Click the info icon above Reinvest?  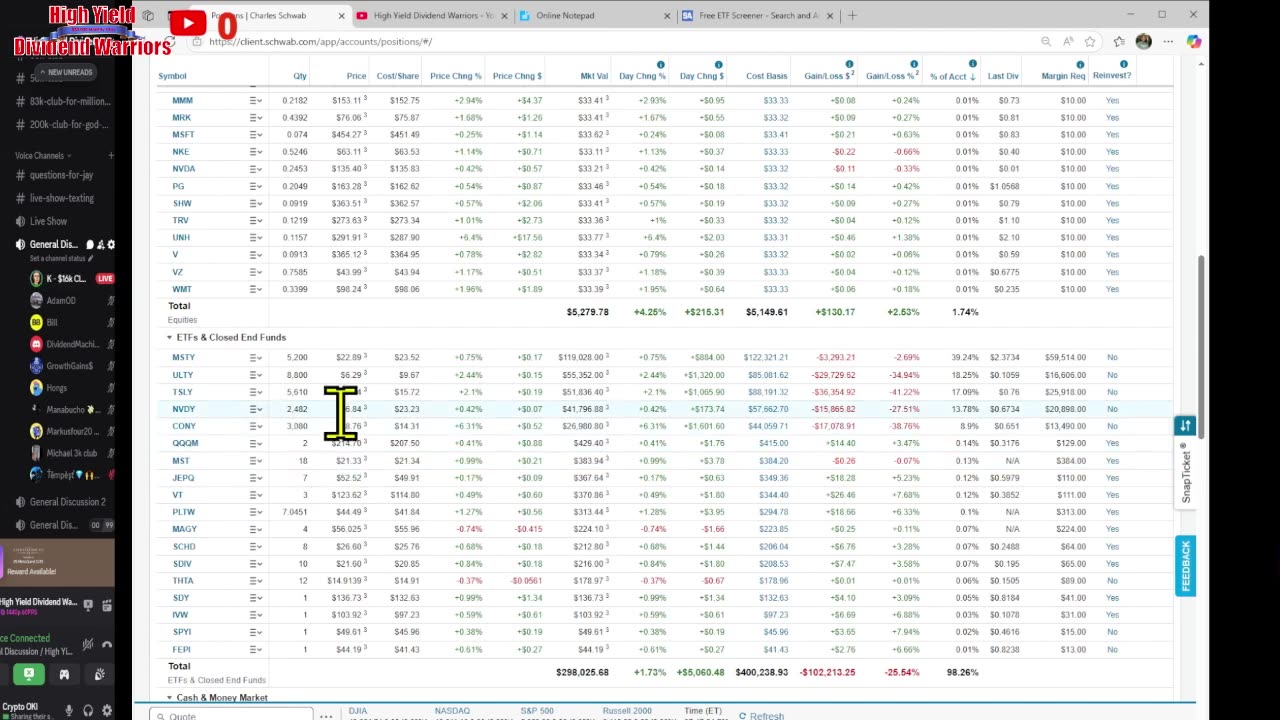pyautogui.click(x=1124, y=65)
